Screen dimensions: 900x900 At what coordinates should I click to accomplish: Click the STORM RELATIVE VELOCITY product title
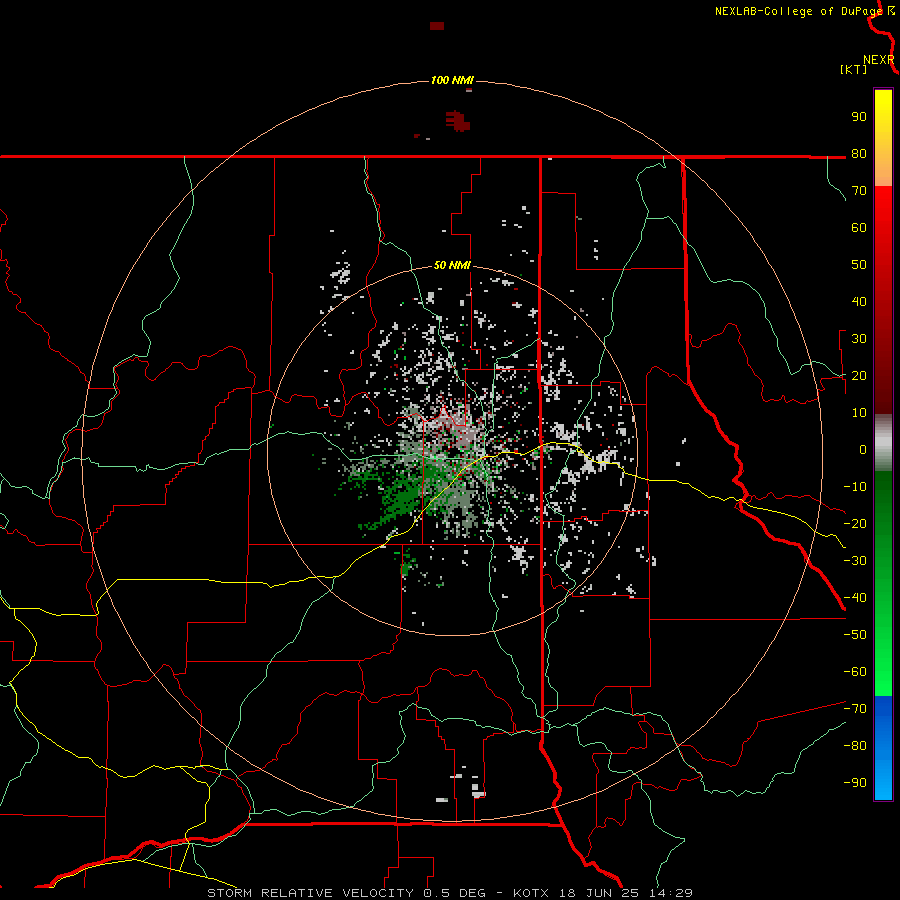point(311,893)
